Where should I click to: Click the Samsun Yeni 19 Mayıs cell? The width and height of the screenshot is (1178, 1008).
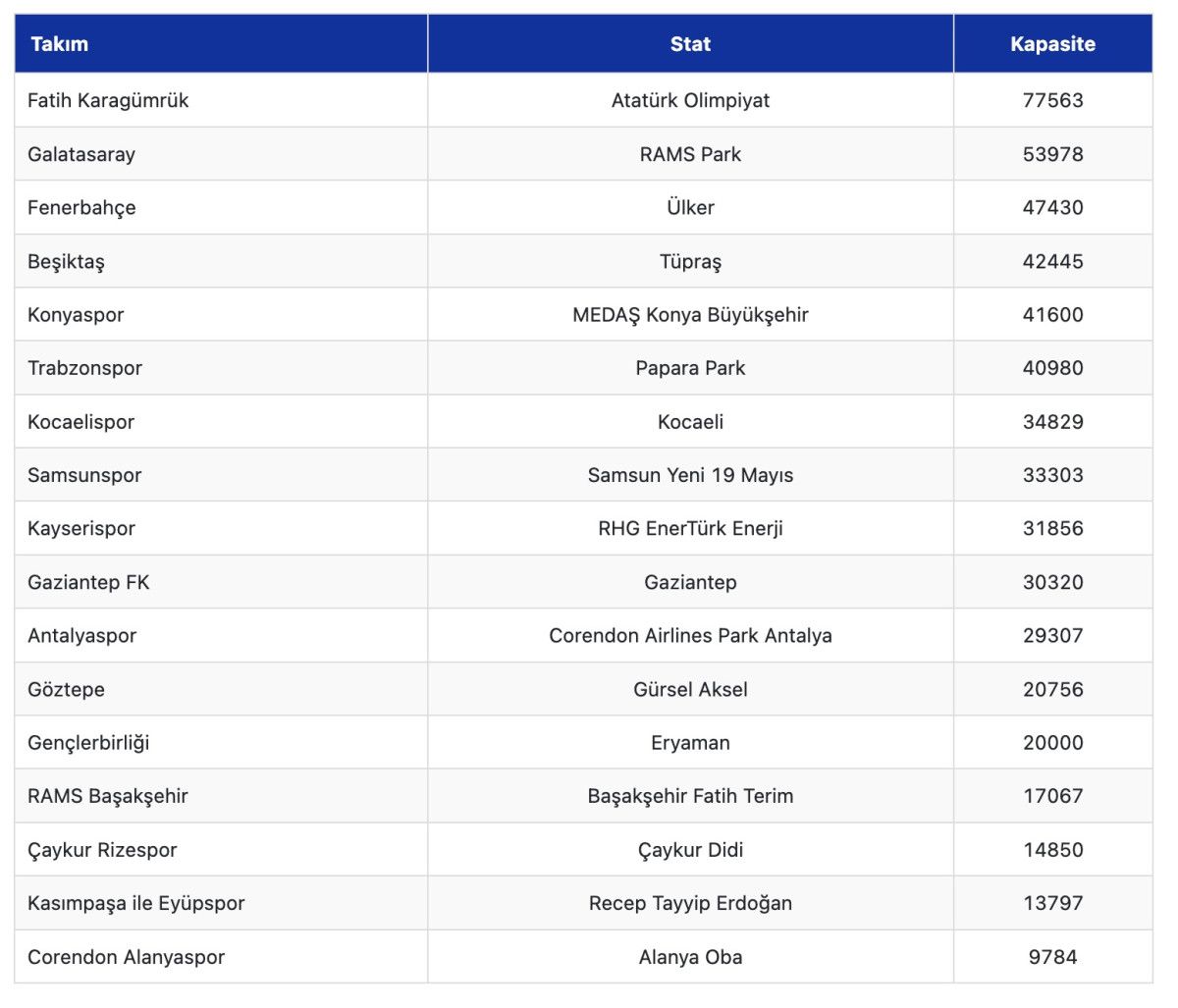[x=690, y=475]
